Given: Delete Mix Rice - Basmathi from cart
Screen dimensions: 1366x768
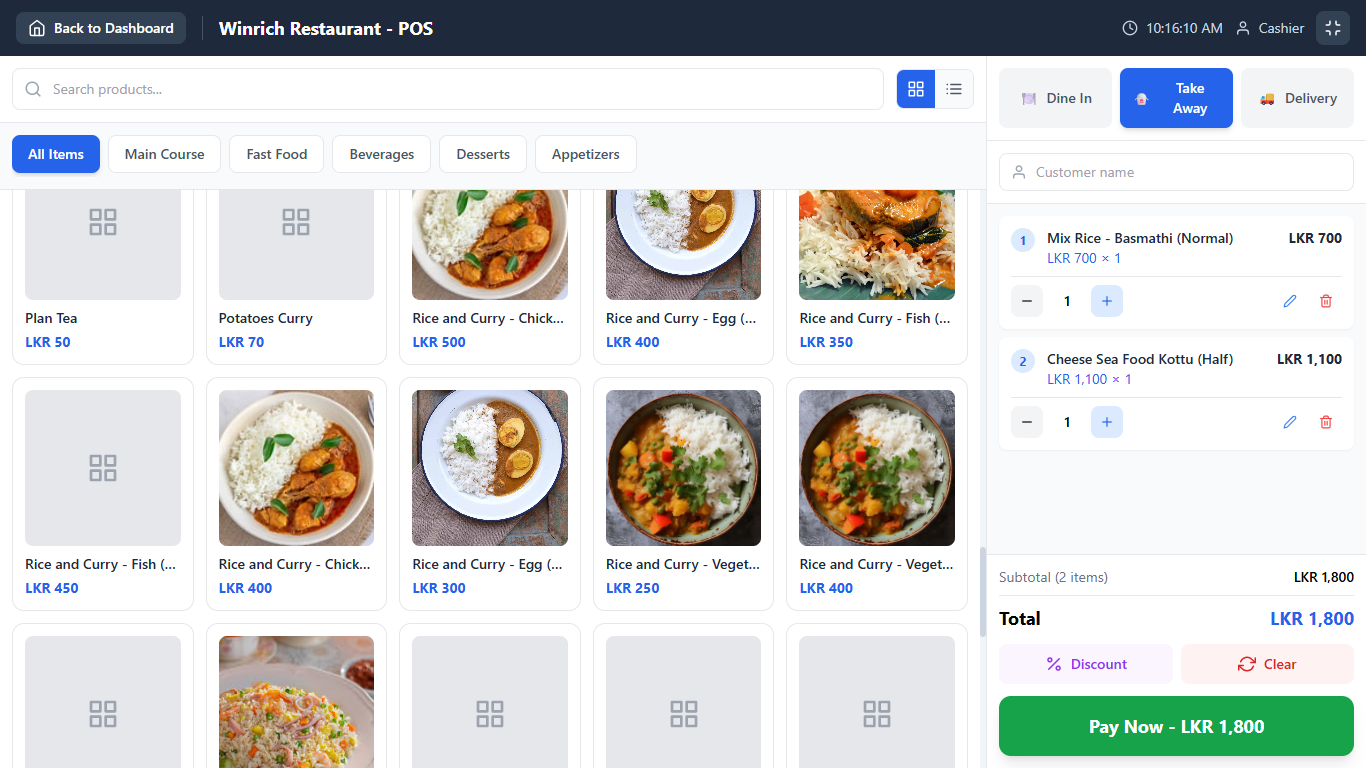Looking at the screenshot, I should (1326, 301).
